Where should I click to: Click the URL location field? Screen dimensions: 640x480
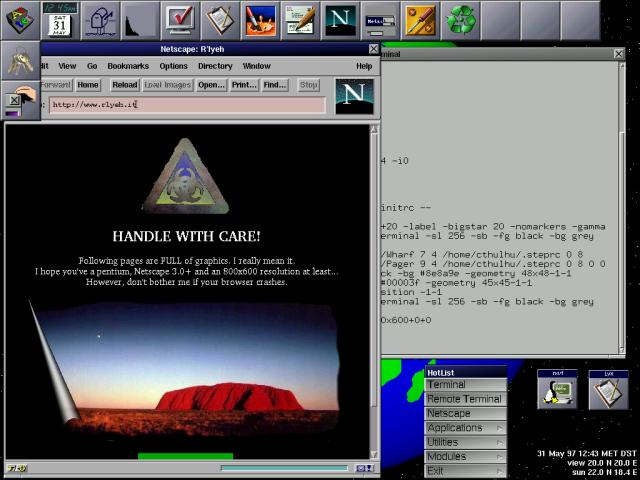(187, 104)
